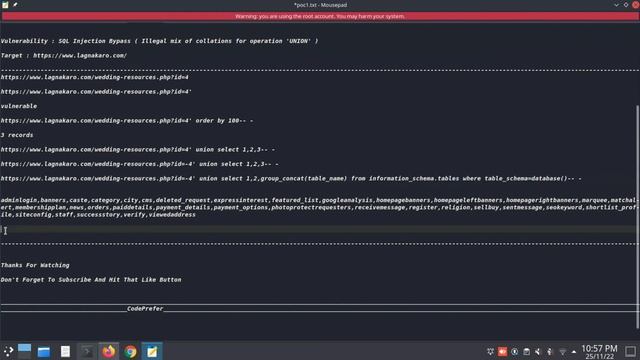This screenshot has height=360, width=640.
Task: Open the Bluetooth tray icon
Action: pos(550,351)
